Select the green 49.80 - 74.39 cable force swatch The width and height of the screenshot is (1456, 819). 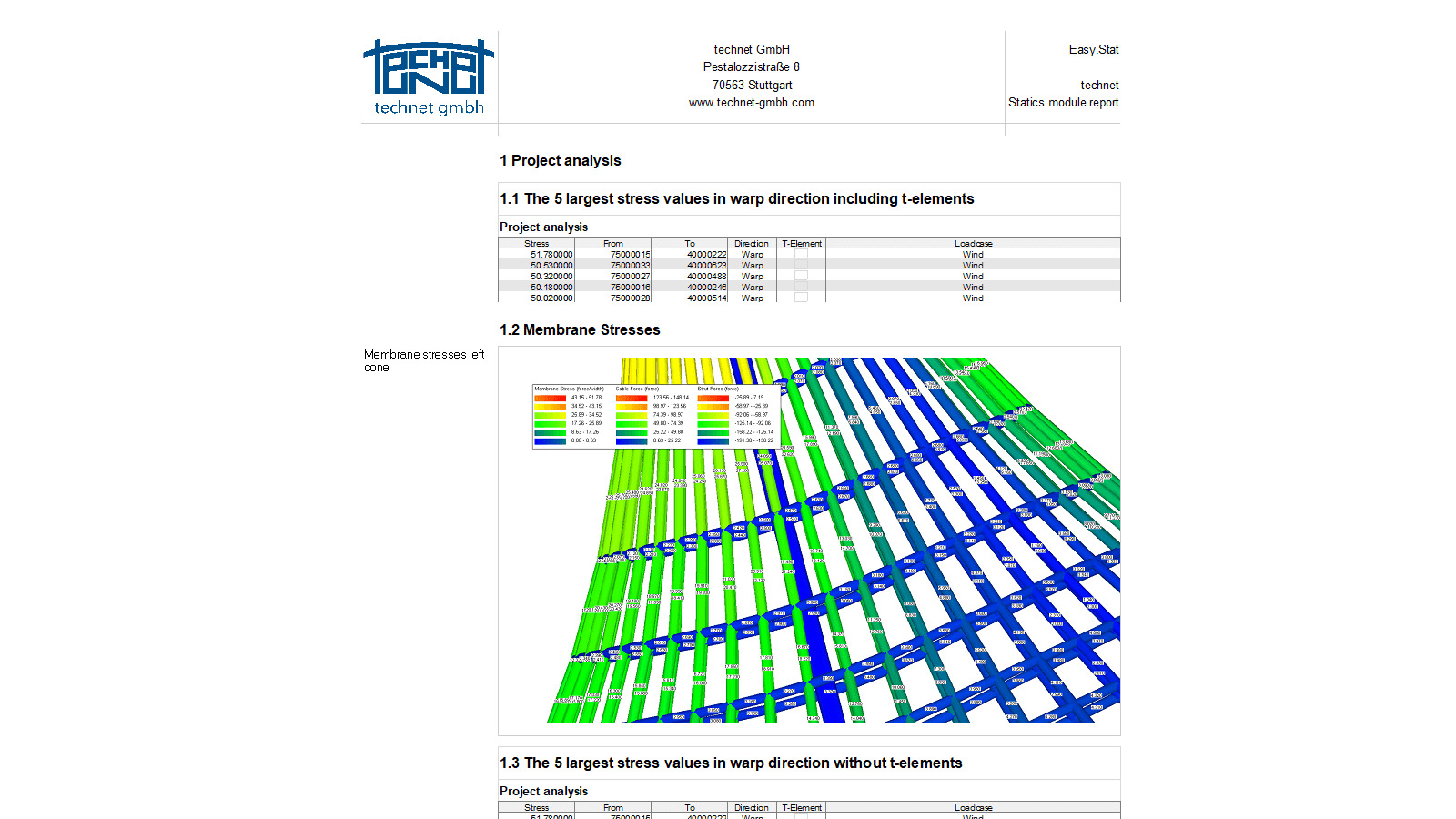tap(632, 423)
